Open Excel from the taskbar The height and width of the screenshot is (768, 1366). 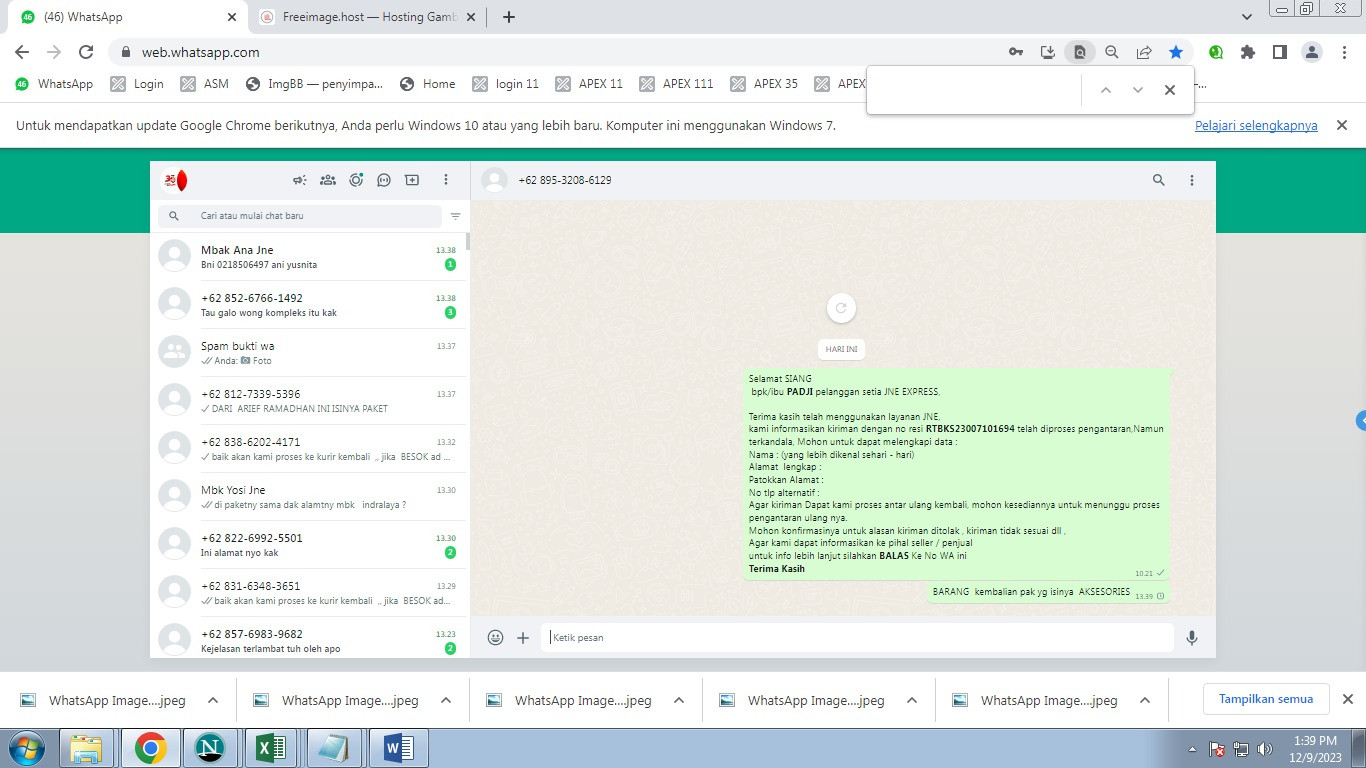(x=271, y=748)
